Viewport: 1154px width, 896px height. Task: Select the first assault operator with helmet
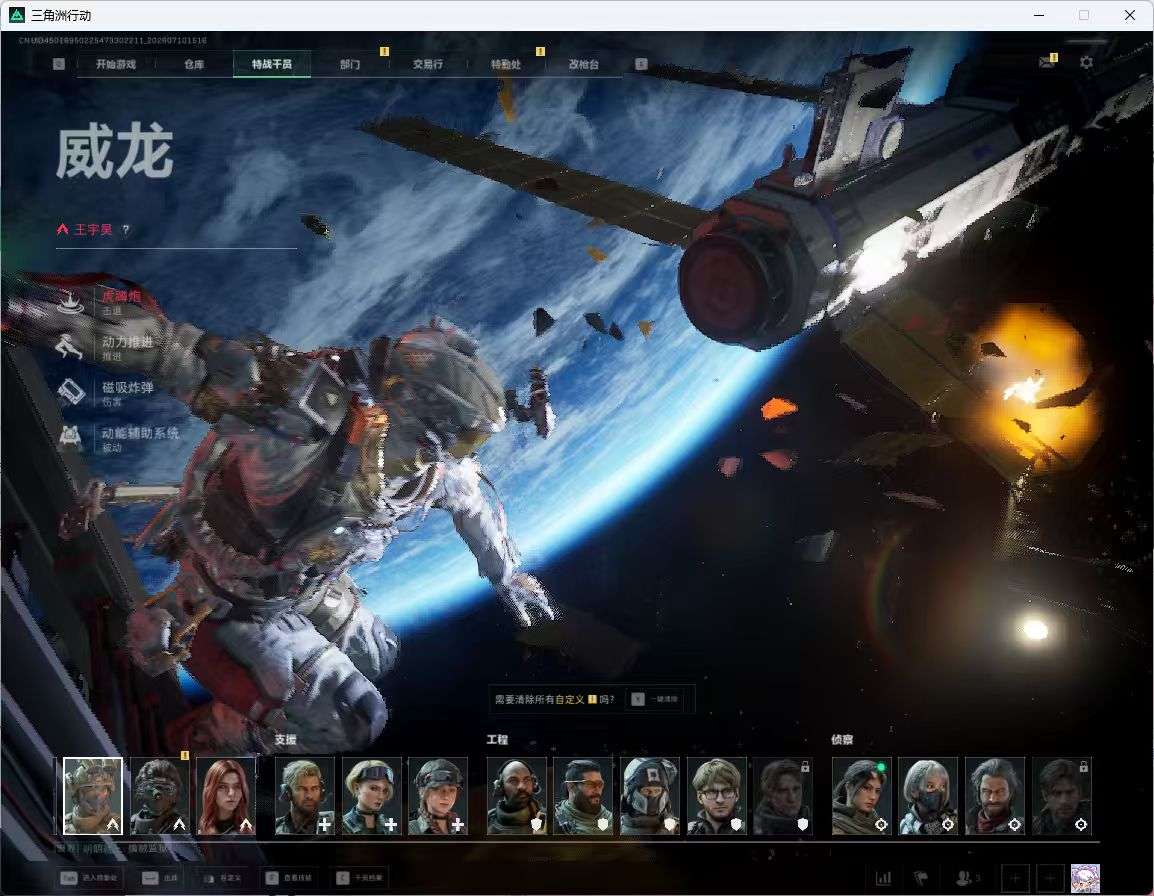tap(93, 796)
